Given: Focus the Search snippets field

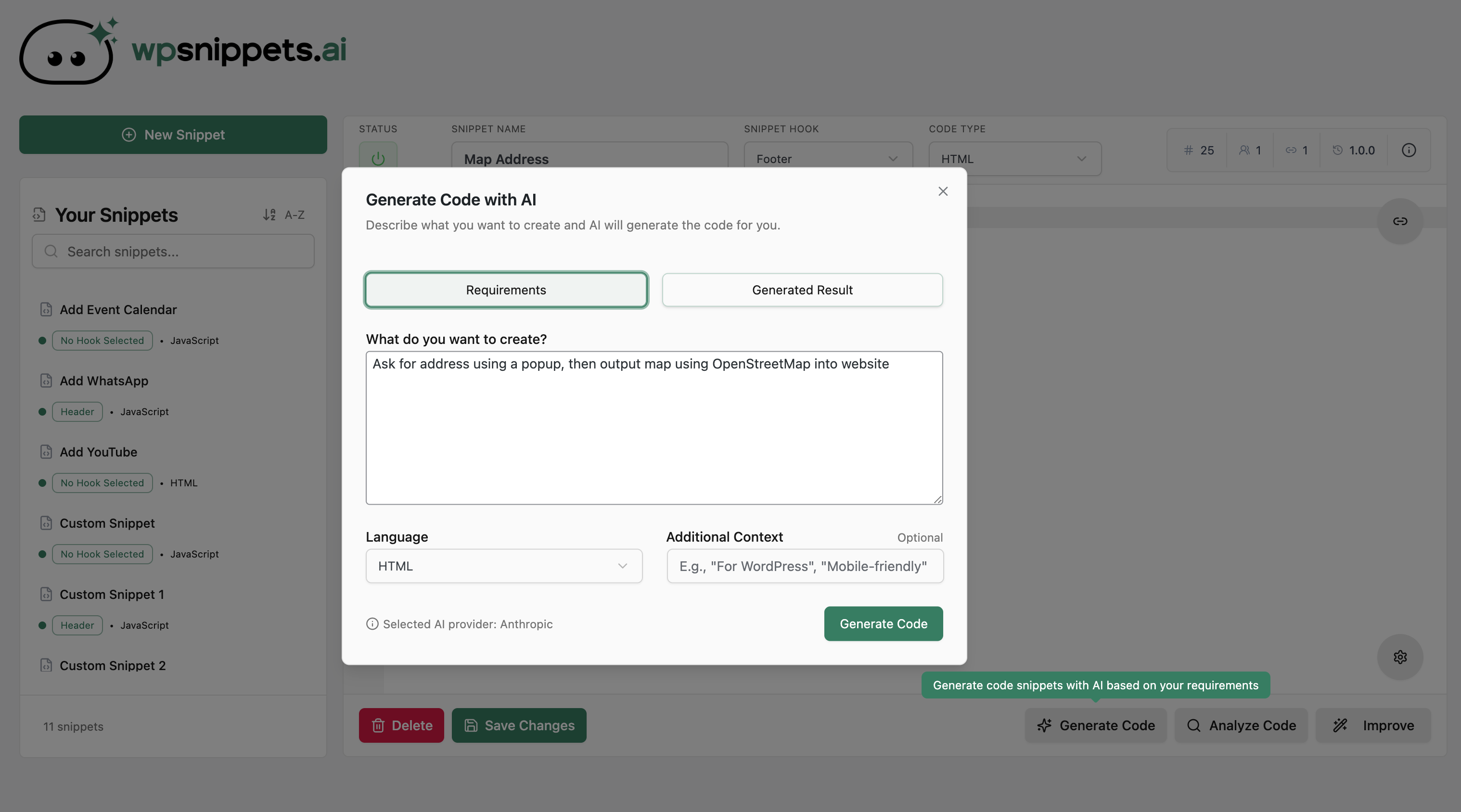Looking at the screenshot, I should [x=173, y=251].
